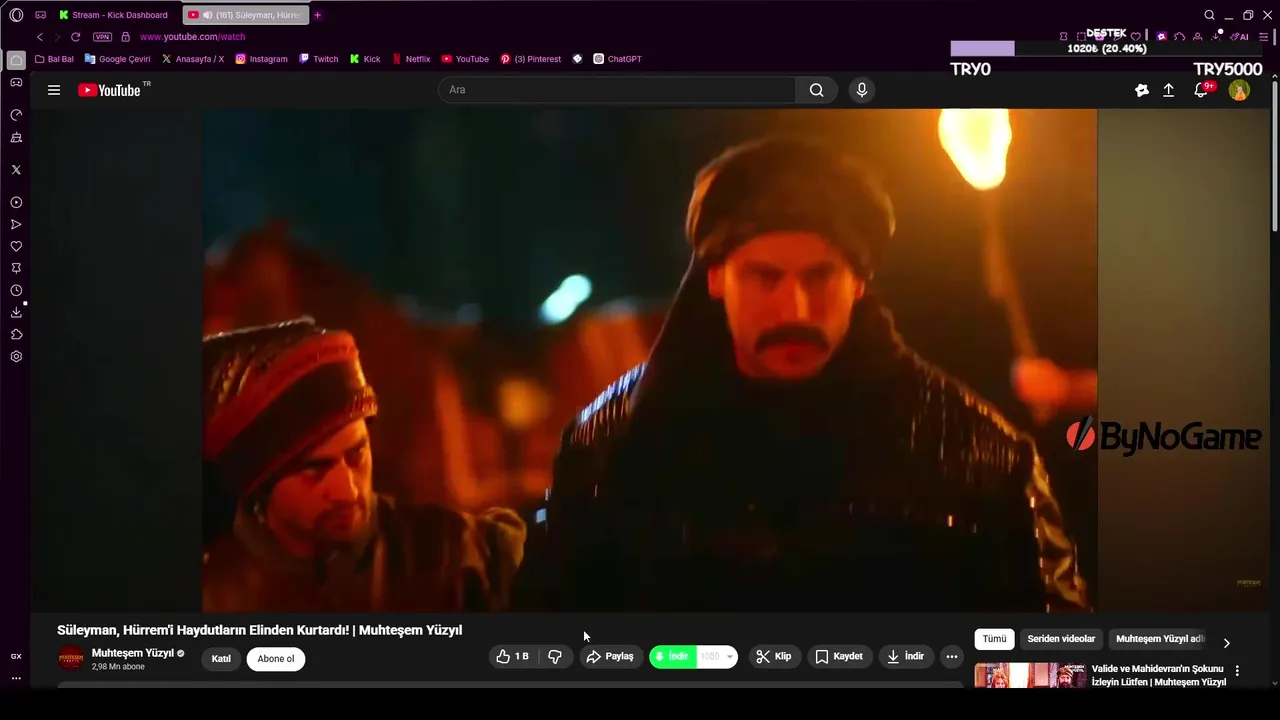Open the extensions cube icon in sidebar
This screenshot has height=720, width=1280.
tap(16, 334)
